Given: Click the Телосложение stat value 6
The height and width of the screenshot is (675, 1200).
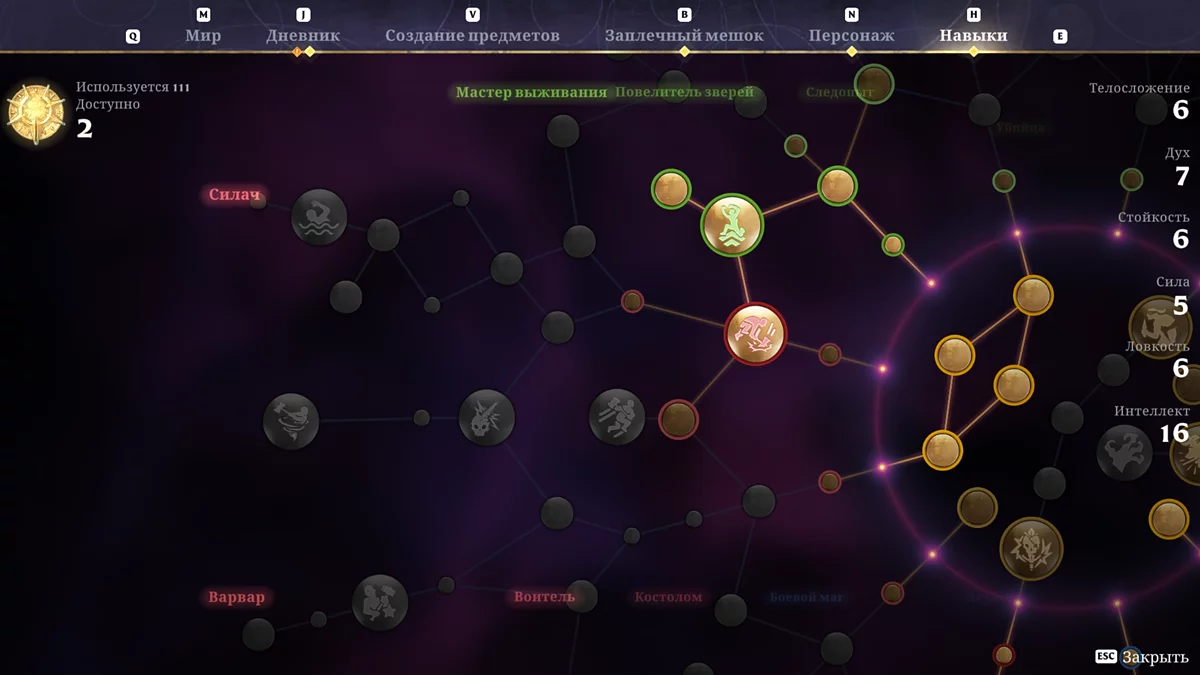Looking at the screenshot, I should click(1180, 110).
